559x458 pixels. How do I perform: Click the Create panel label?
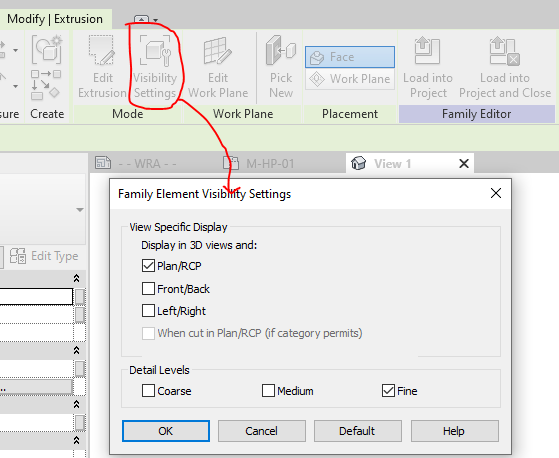point(47,114)
